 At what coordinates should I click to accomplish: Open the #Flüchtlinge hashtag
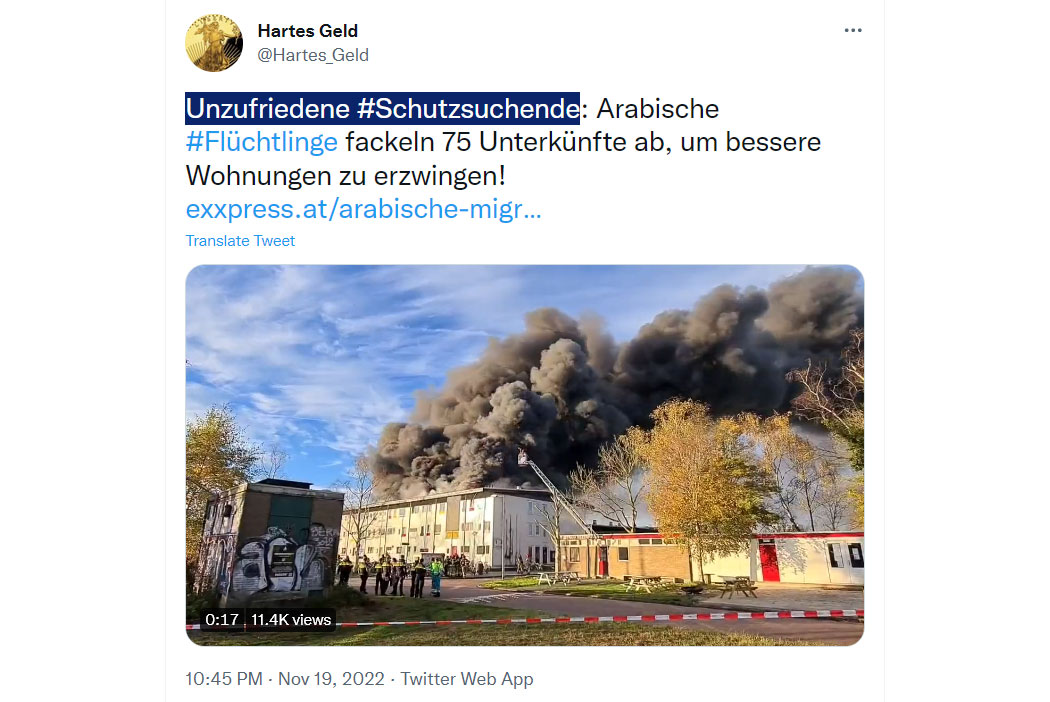point(261,142)
